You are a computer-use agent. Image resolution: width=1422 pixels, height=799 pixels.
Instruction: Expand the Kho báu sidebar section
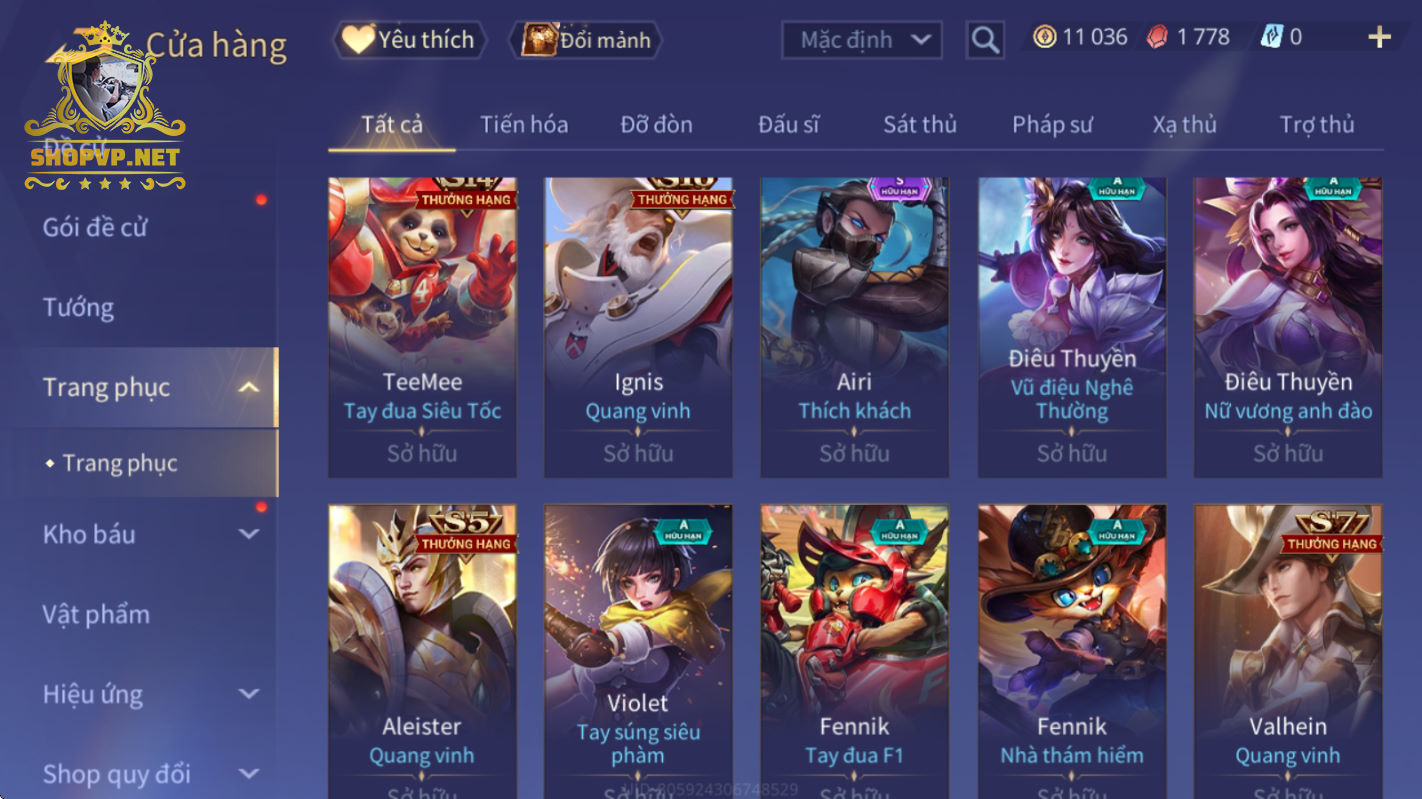(249, 534)
